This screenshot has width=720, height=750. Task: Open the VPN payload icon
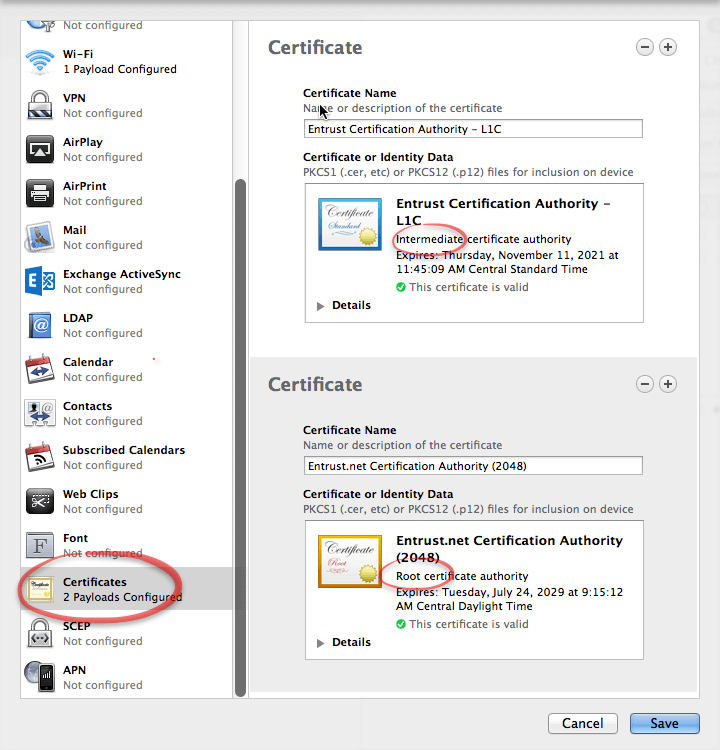(40, 105)
